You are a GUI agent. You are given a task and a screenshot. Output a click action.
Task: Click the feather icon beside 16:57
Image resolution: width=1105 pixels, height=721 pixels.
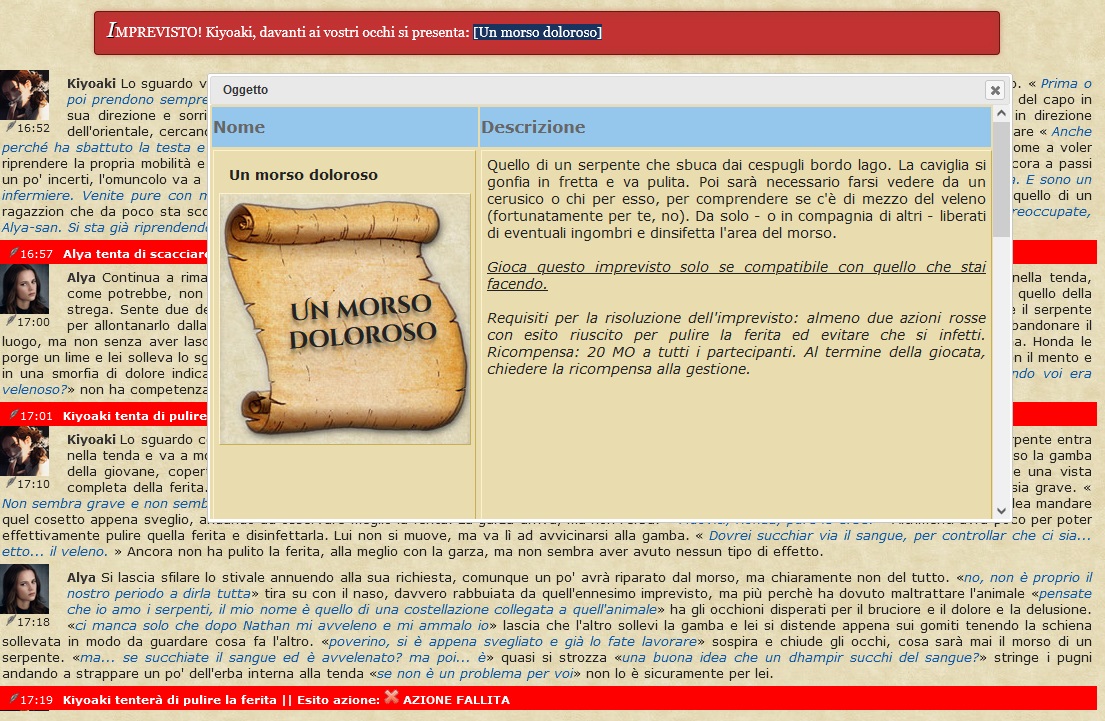(12, 253)
